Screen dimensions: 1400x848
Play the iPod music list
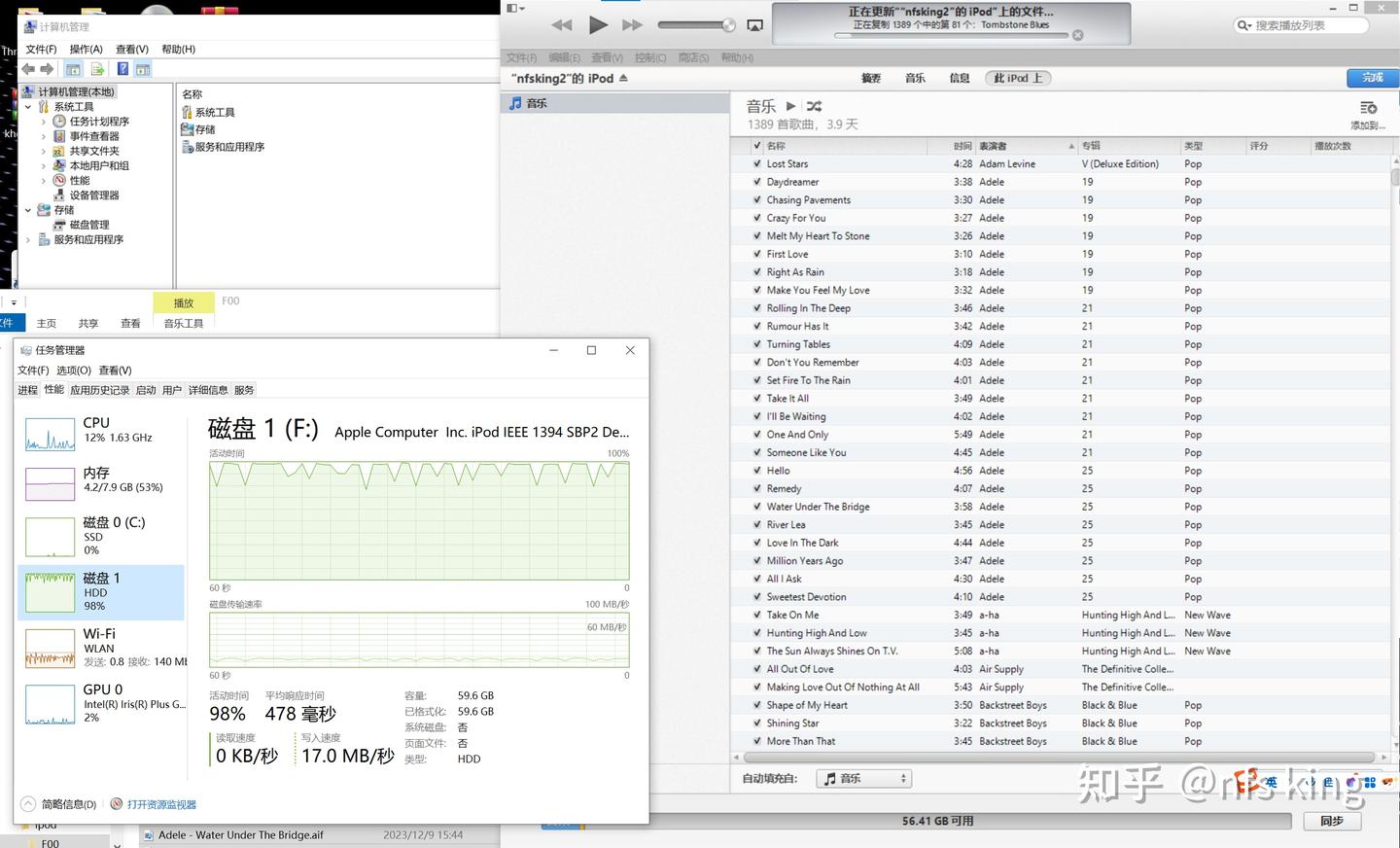tap(790, 106)
